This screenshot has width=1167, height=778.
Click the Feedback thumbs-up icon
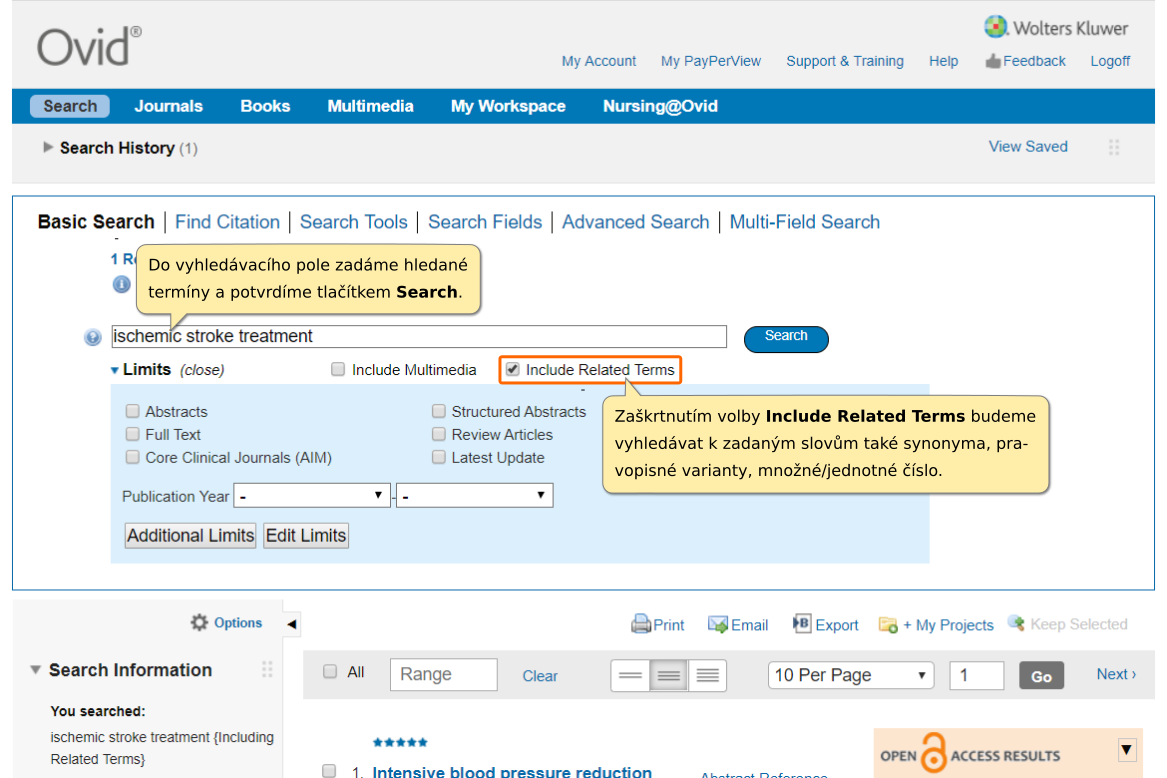click(993, 61)
